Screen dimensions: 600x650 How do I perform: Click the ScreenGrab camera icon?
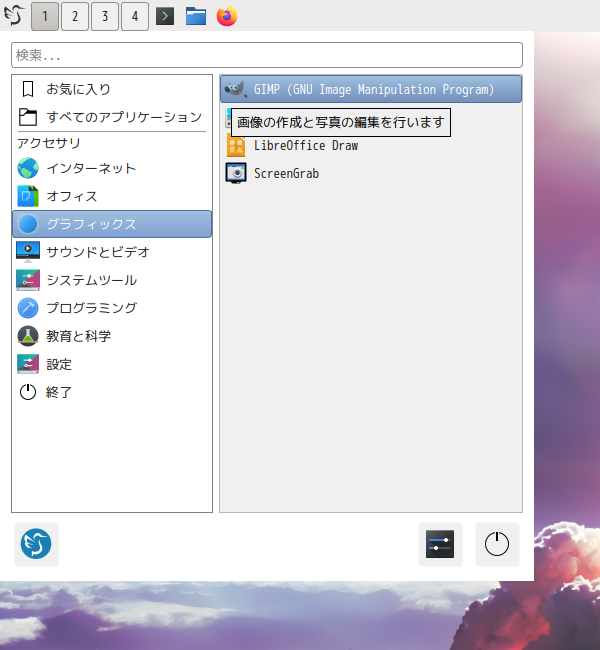236,173
